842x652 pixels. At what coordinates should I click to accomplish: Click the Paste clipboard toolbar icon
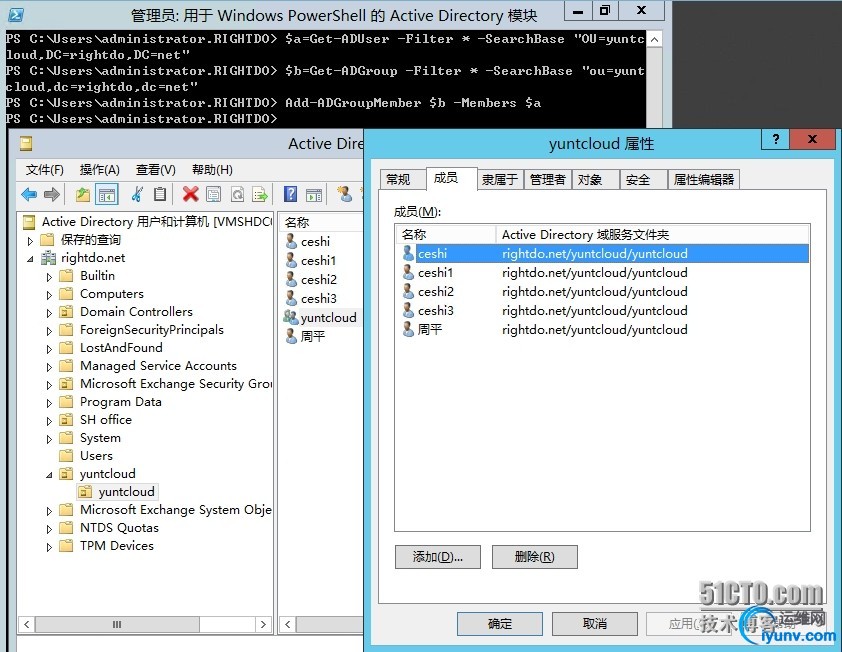point(159,194)
